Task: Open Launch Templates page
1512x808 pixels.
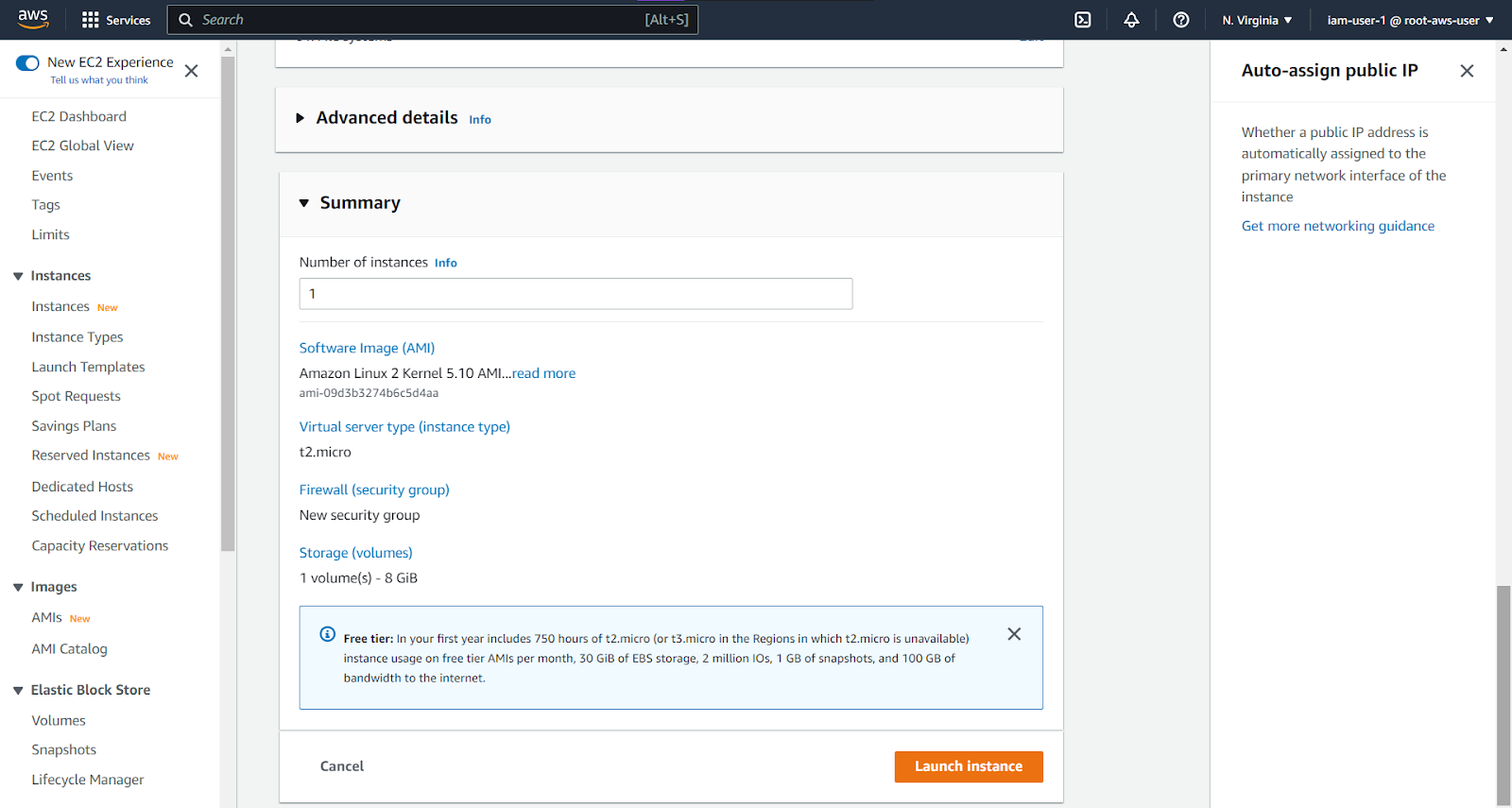Action: (x=88, y=367)
